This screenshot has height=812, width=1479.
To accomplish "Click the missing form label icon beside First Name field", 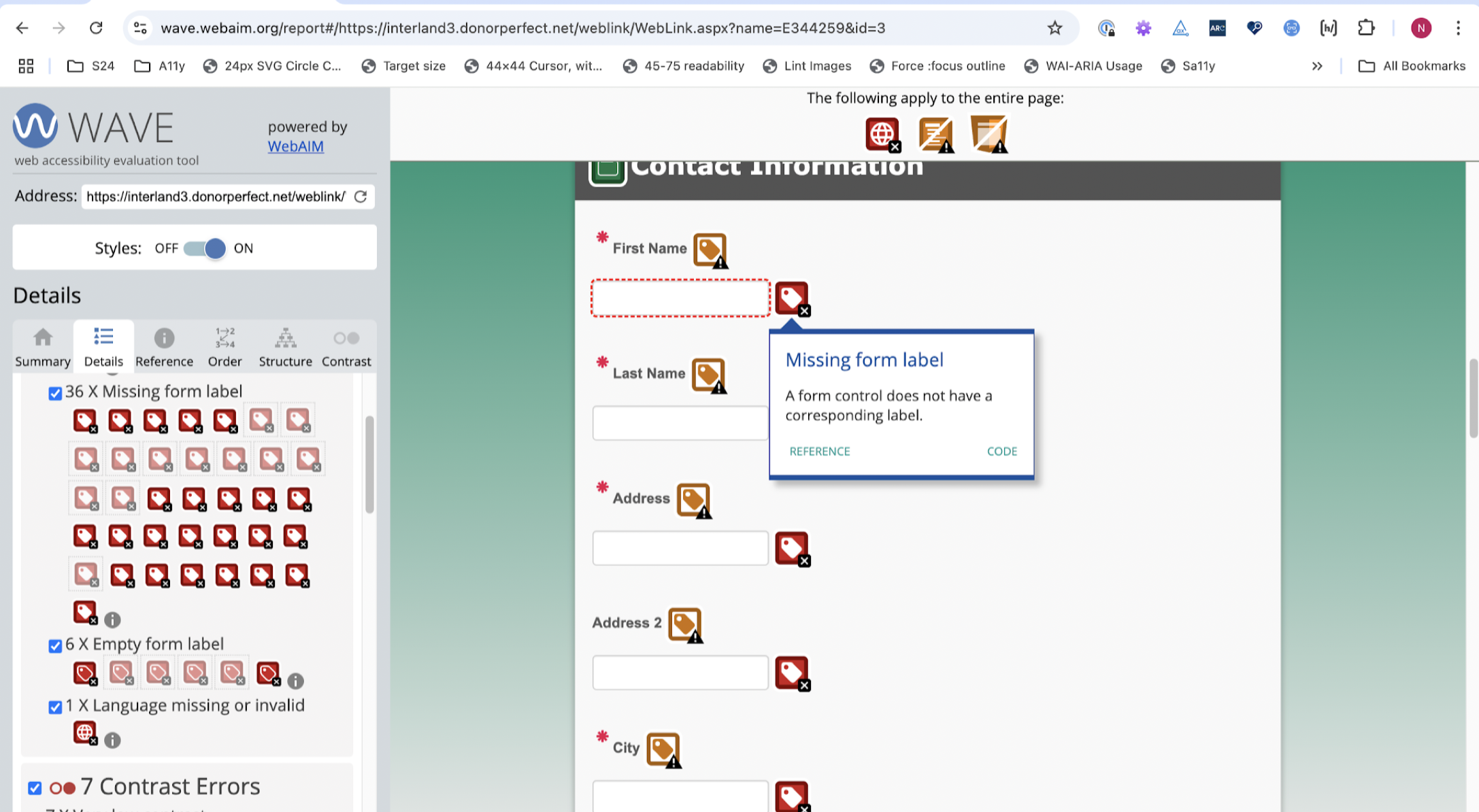I will 792,297.
